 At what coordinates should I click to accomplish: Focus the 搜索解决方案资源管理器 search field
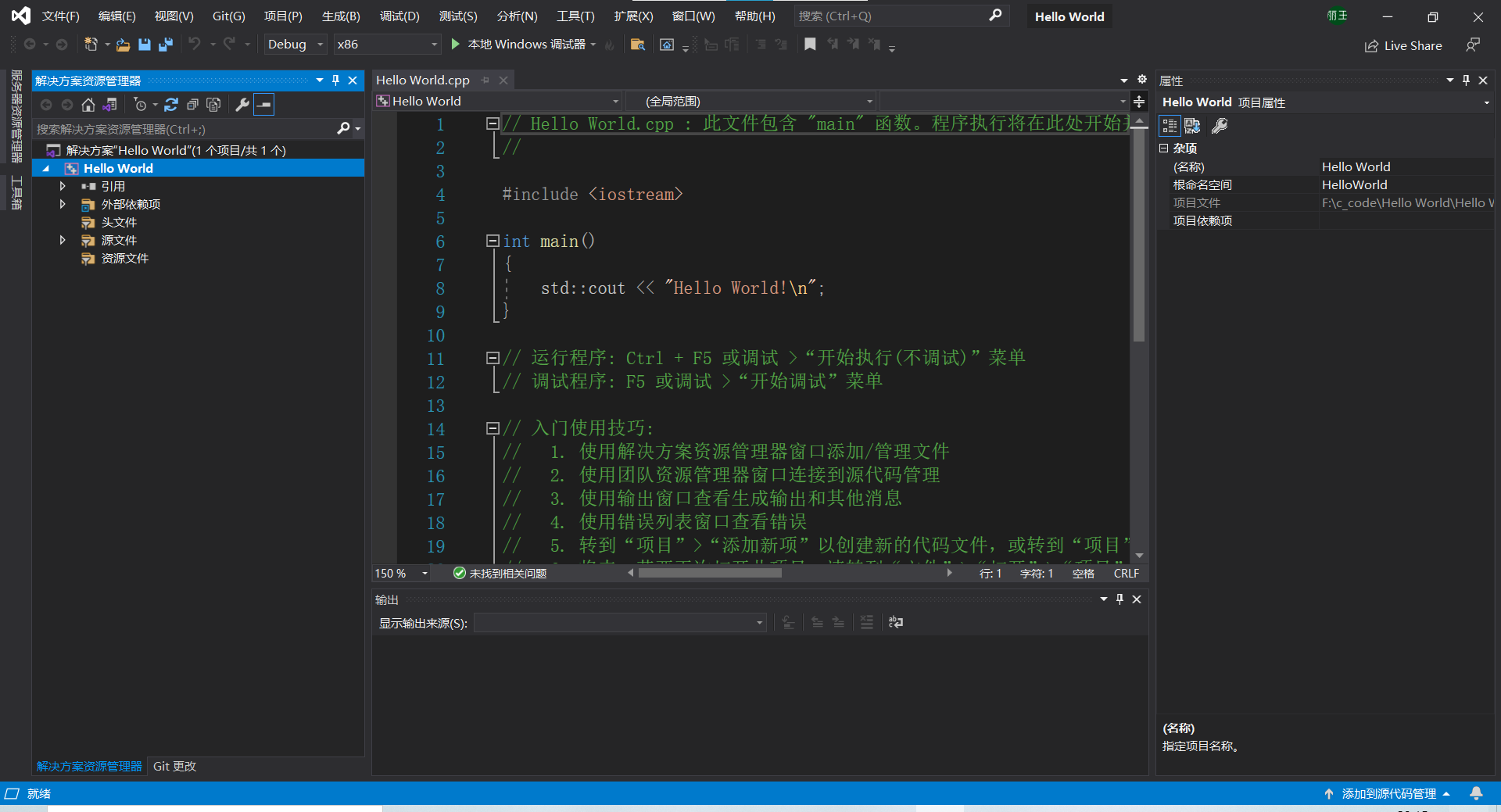pos(185,128)
